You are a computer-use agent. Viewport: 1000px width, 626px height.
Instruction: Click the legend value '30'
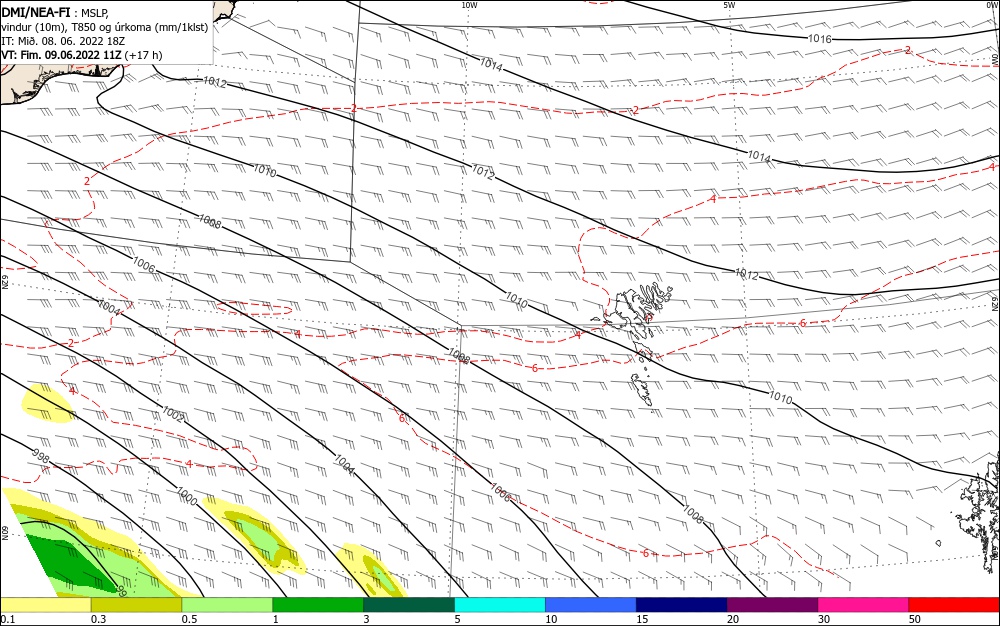pyautogui.click(x=824, y=619)
